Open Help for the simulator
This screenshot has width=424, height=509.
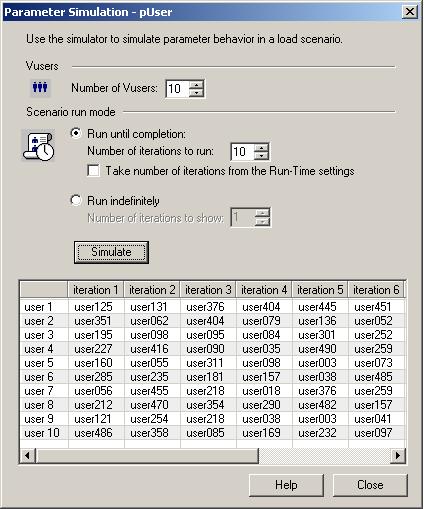pyautogui.click(x=286, y=485)
